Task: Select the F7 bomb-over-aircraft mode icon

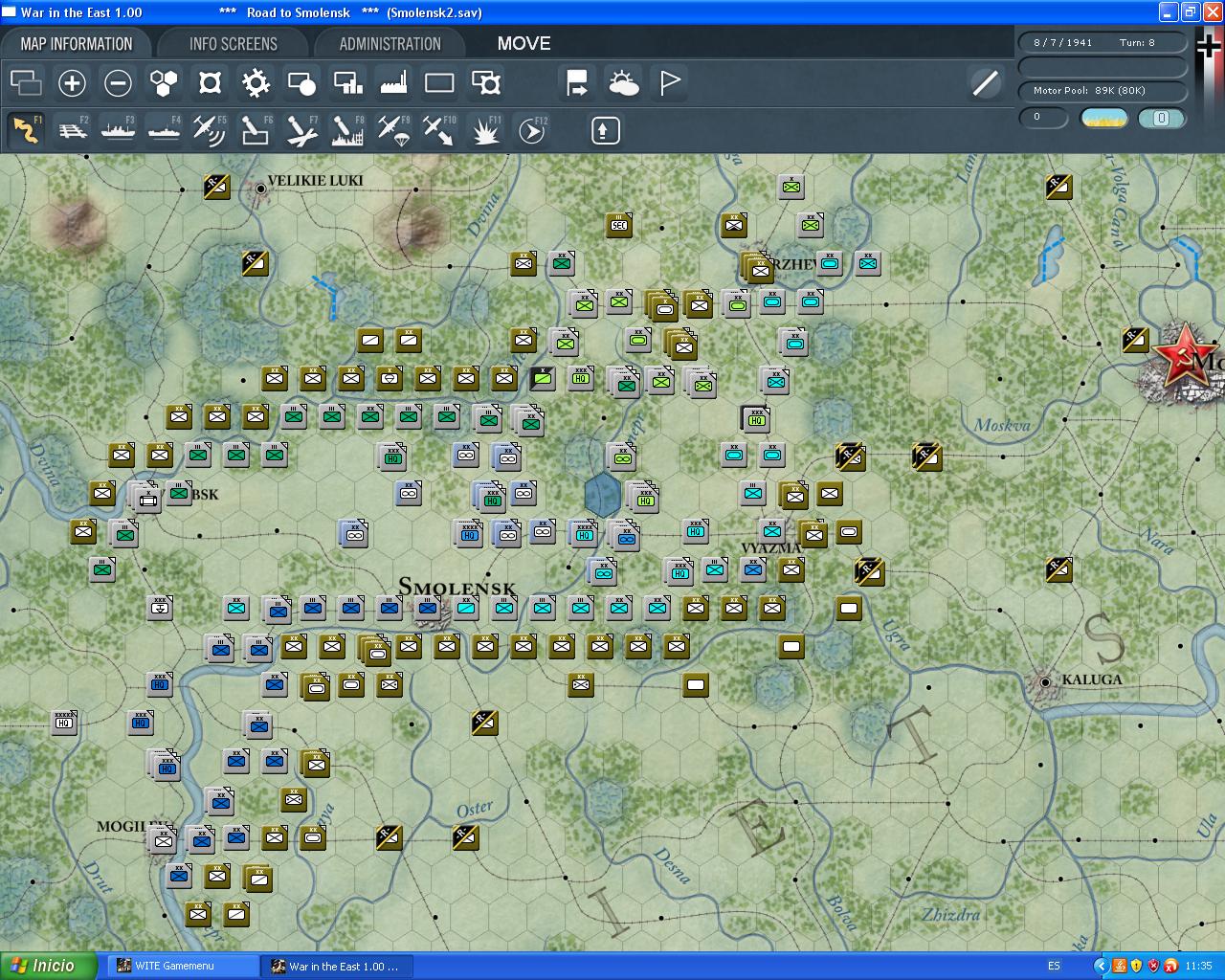Action: point(301,130)
